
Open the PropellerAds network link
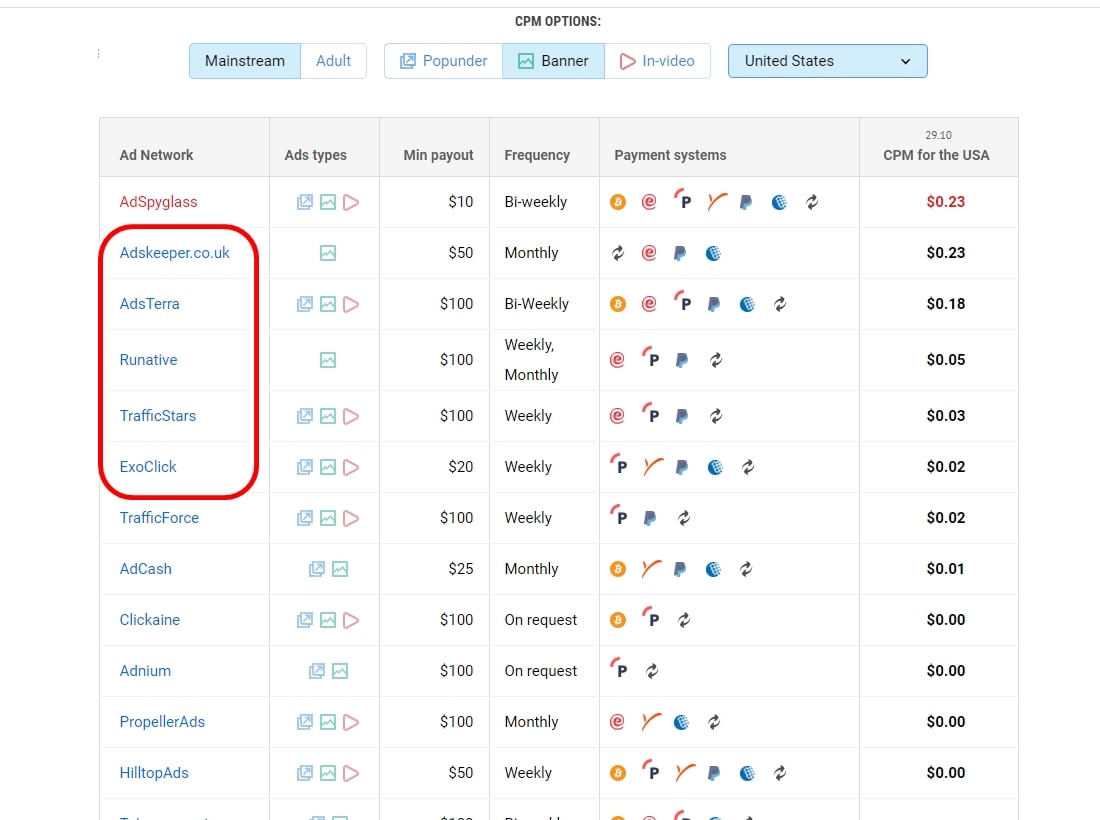pos(162,722)
